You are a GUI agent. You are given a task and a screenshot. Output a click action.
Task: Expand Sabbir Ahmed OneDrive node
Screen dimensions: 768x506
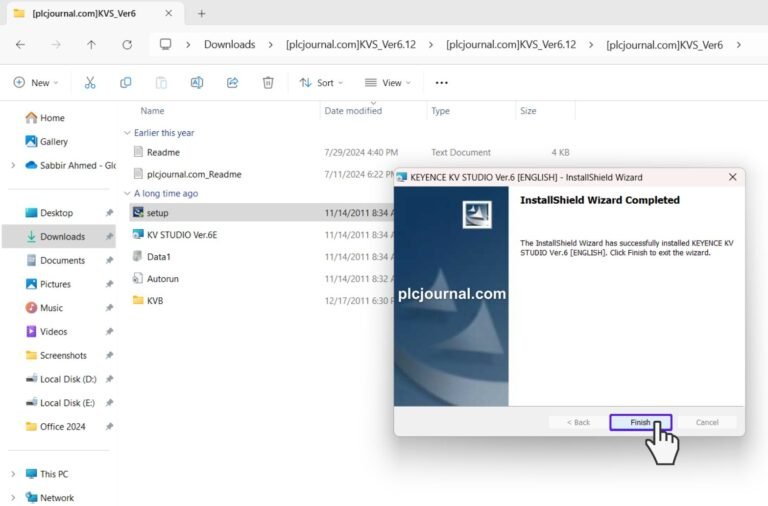point(13,166)
